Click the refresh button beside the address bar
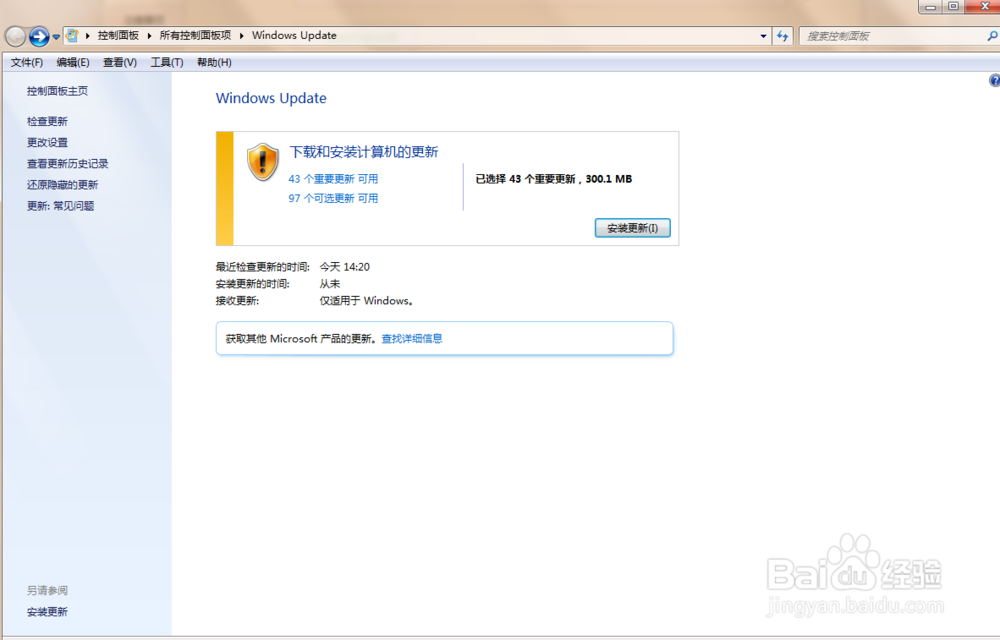Screen dimensions: 1000x640 pos(783,36)
